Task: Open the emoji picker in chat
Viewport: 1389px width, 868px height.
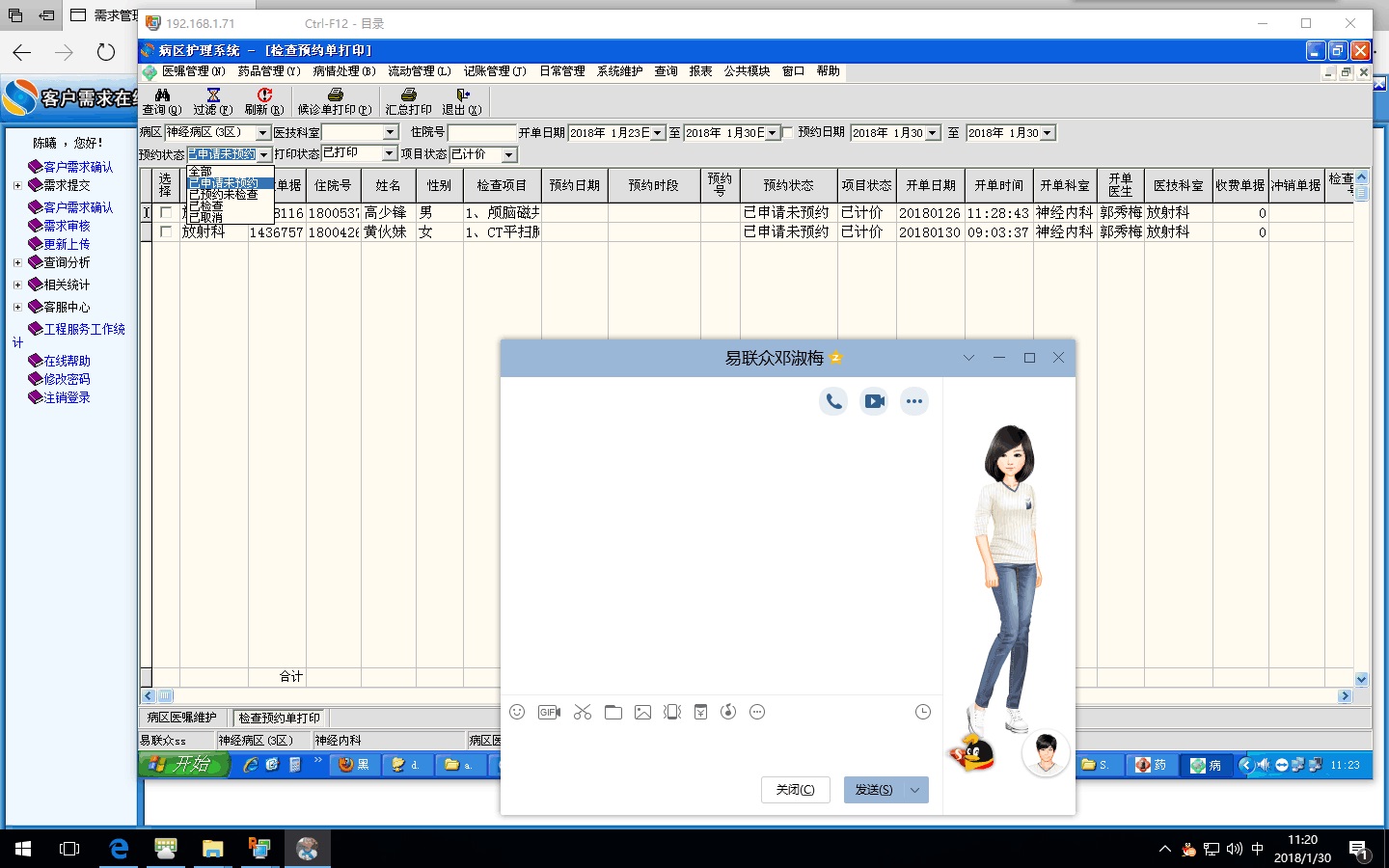Action: pos(517,712)
